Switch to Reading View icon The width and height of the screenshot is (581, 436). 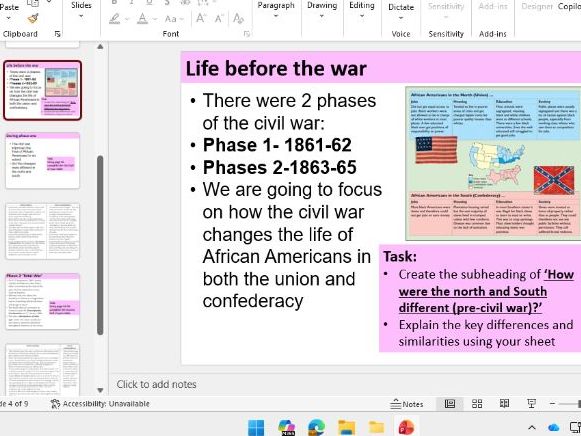(504, 404)
